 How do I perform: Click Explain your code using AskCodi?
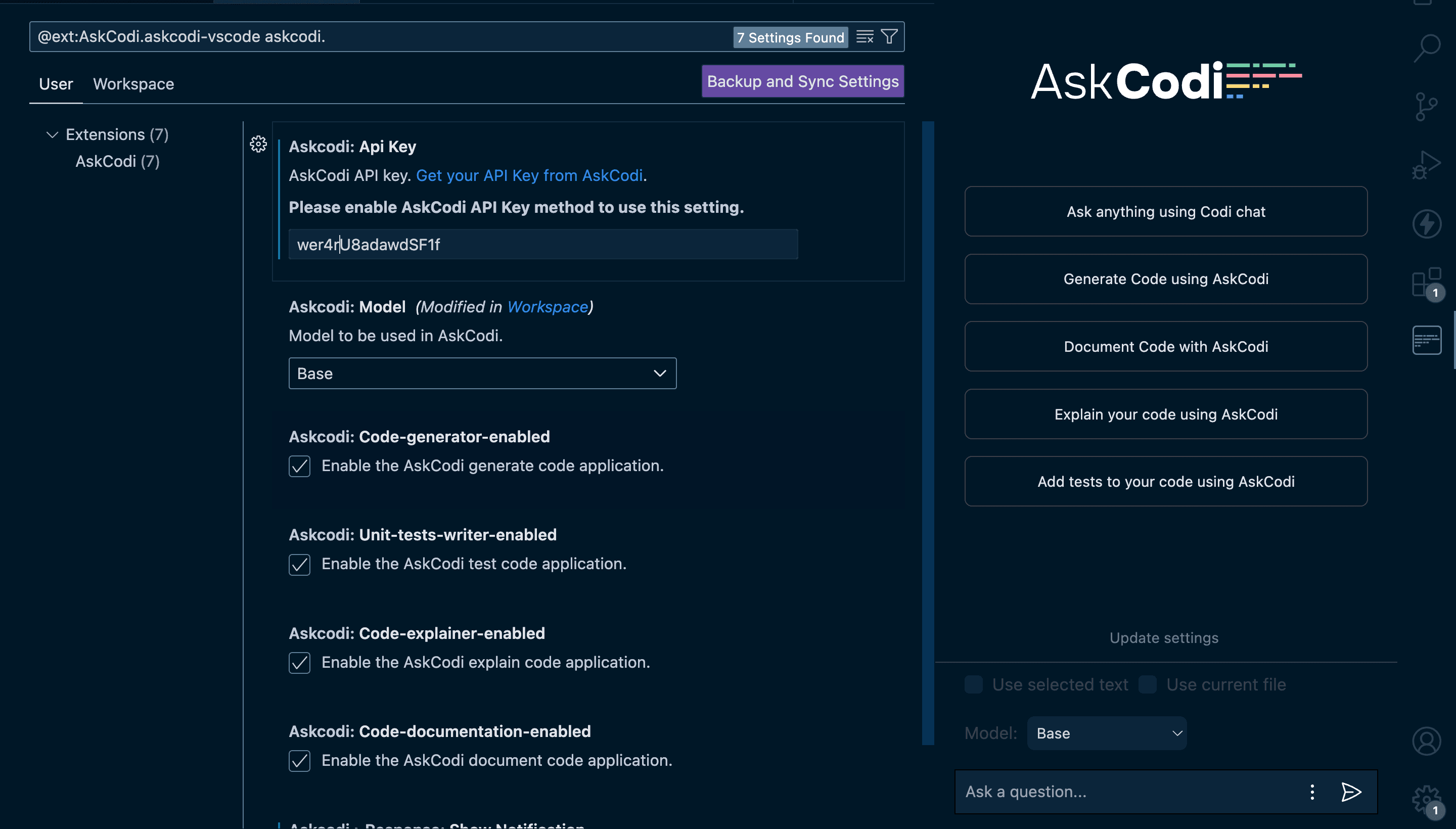point(1166,414)
